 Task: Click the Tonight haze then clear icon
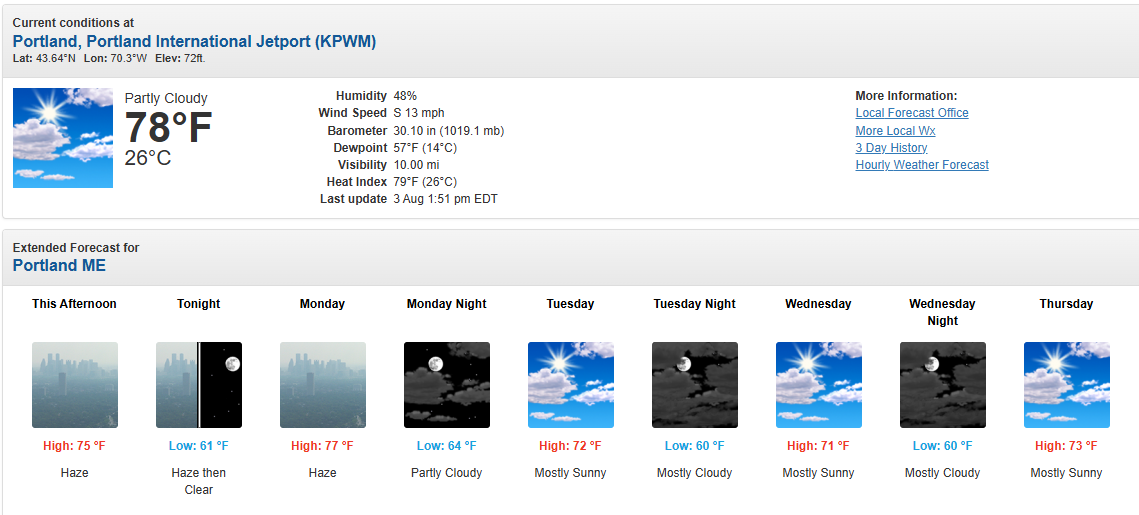point(199,385)
